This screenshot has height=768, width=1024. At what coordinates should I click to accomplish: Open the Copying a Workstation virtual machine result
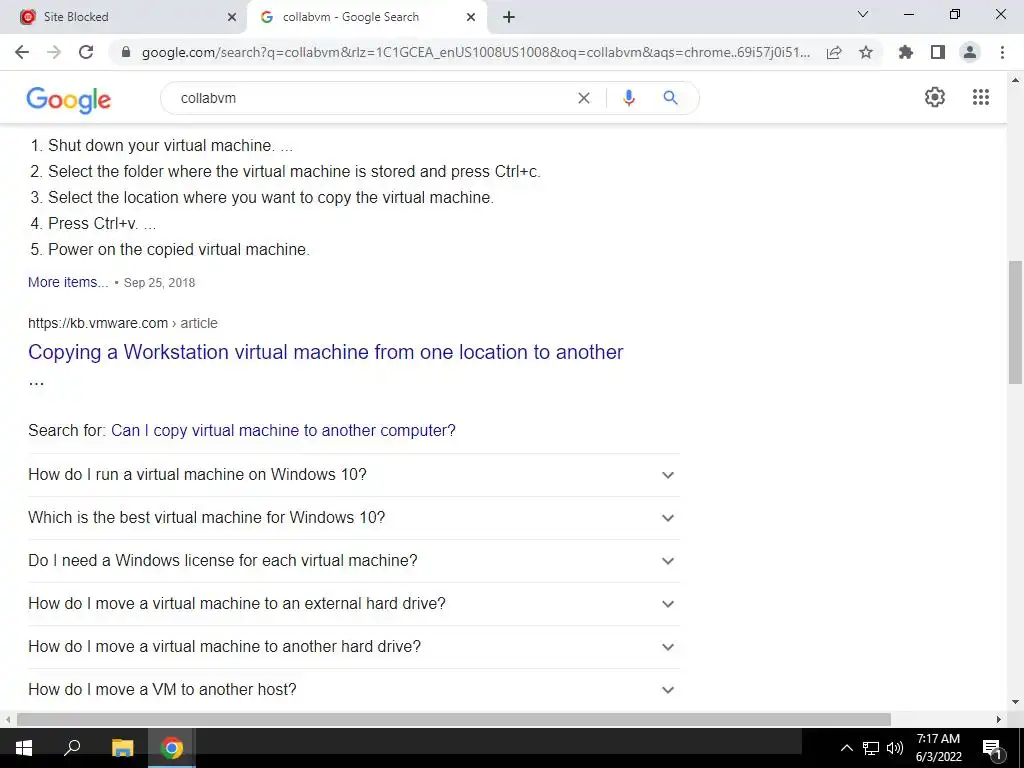pos(325,352)
